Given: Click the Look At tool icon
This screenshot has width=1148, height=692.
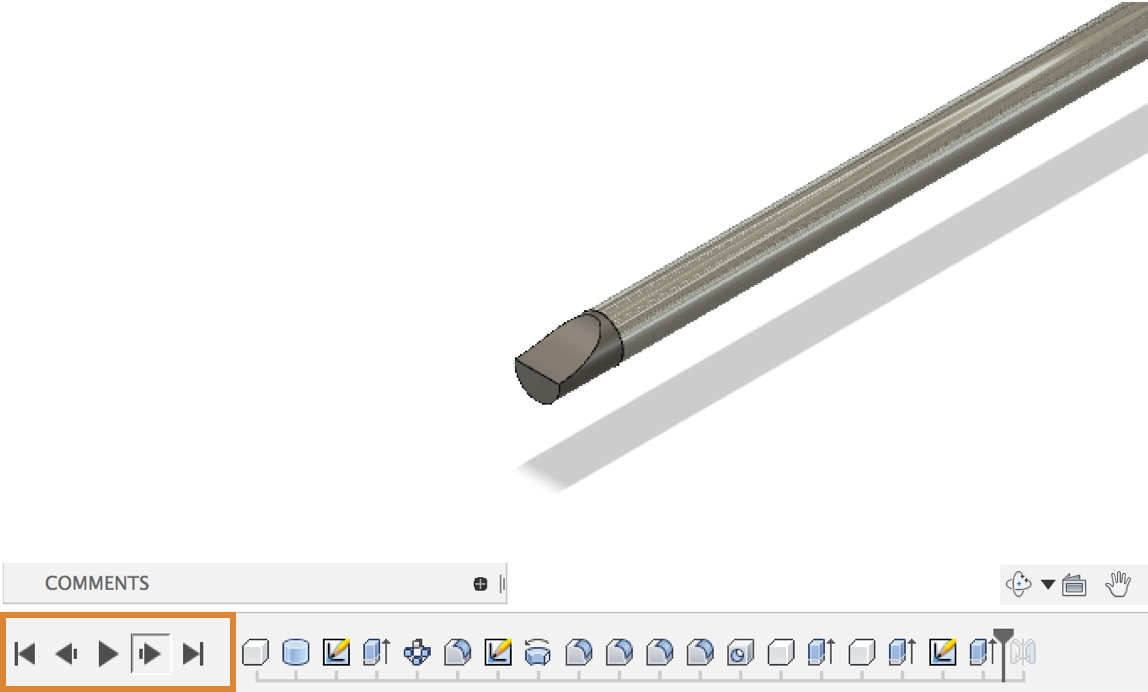Looking at the screenshot, I should [1074, 584].
